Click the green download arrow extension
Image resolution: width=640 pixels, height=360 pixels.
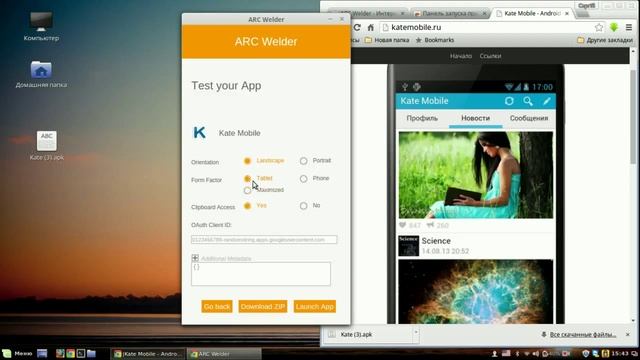pos(614,27)
